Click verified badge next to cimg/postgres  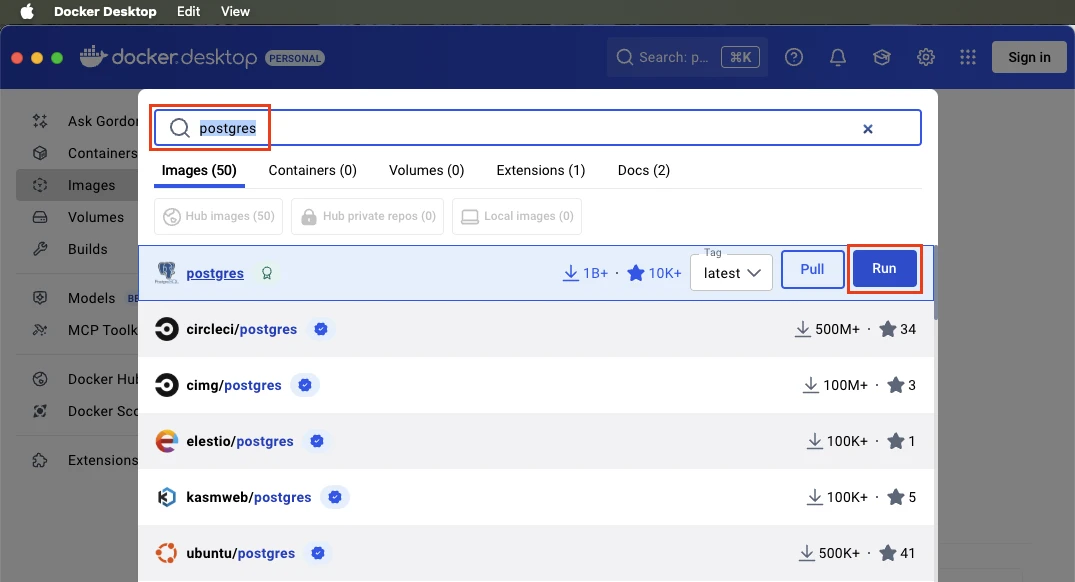tap(305, 385)
